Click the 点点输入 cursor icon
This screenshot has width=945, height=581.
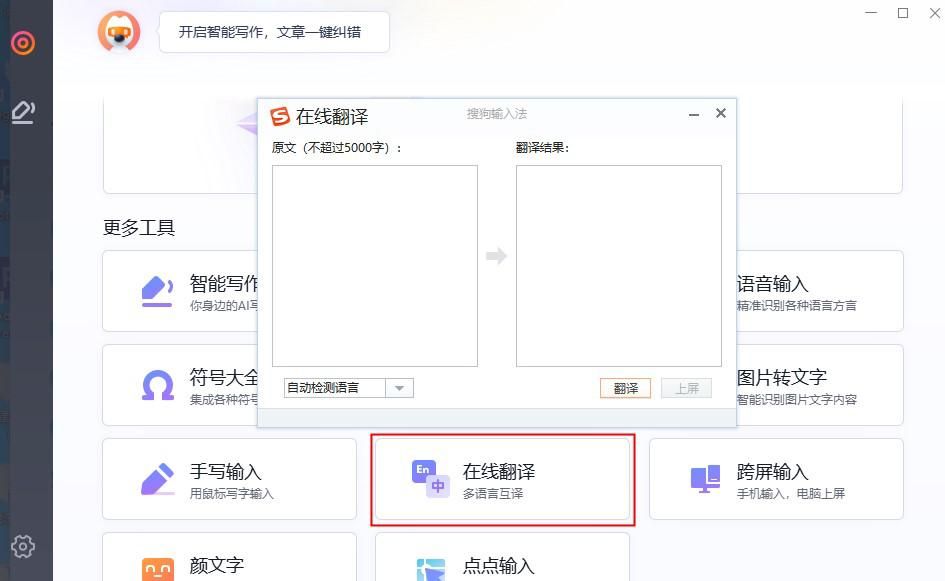(430, 570)
